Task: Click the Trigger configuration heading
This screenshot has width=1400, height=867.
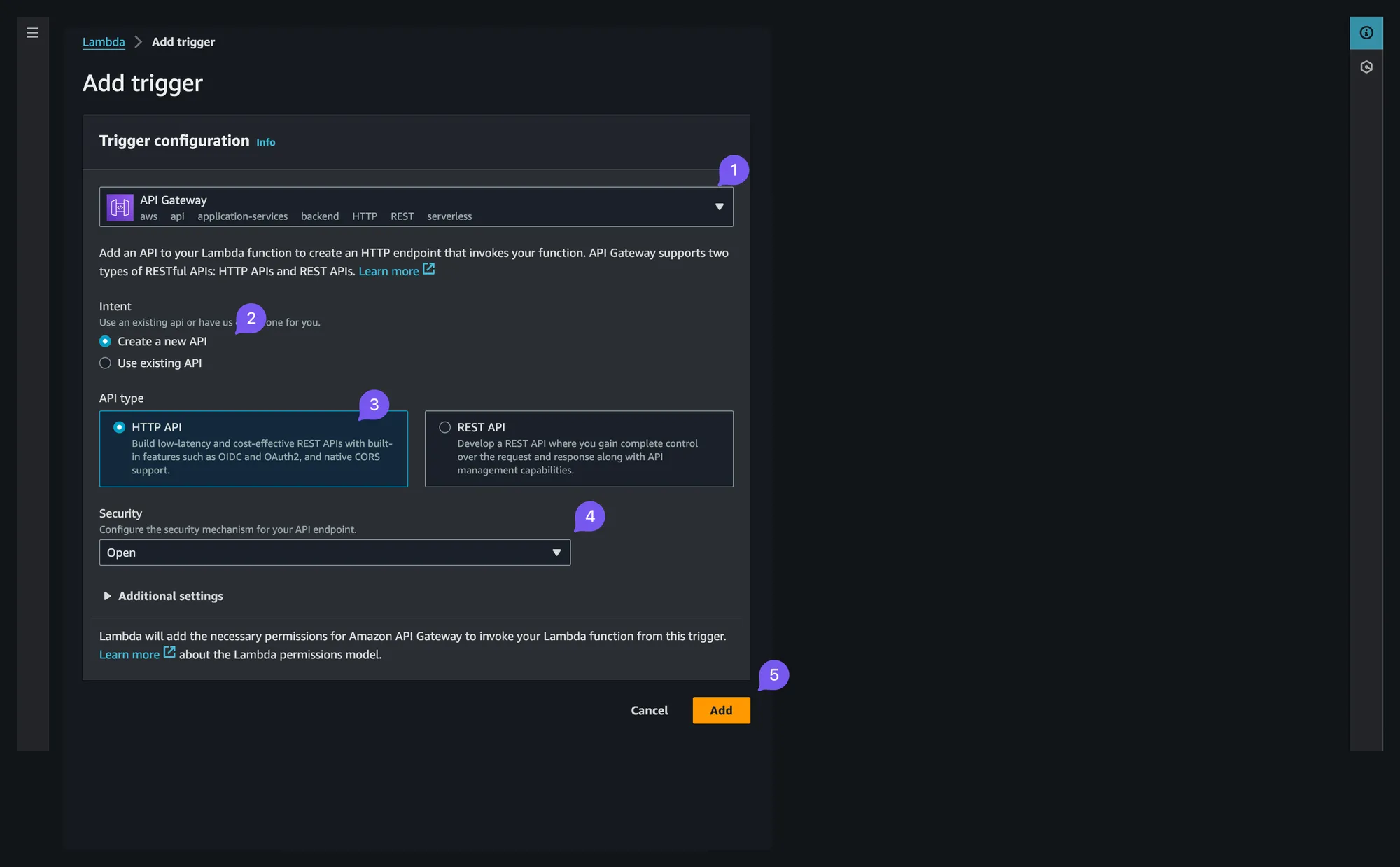Action: click(174, 141)
